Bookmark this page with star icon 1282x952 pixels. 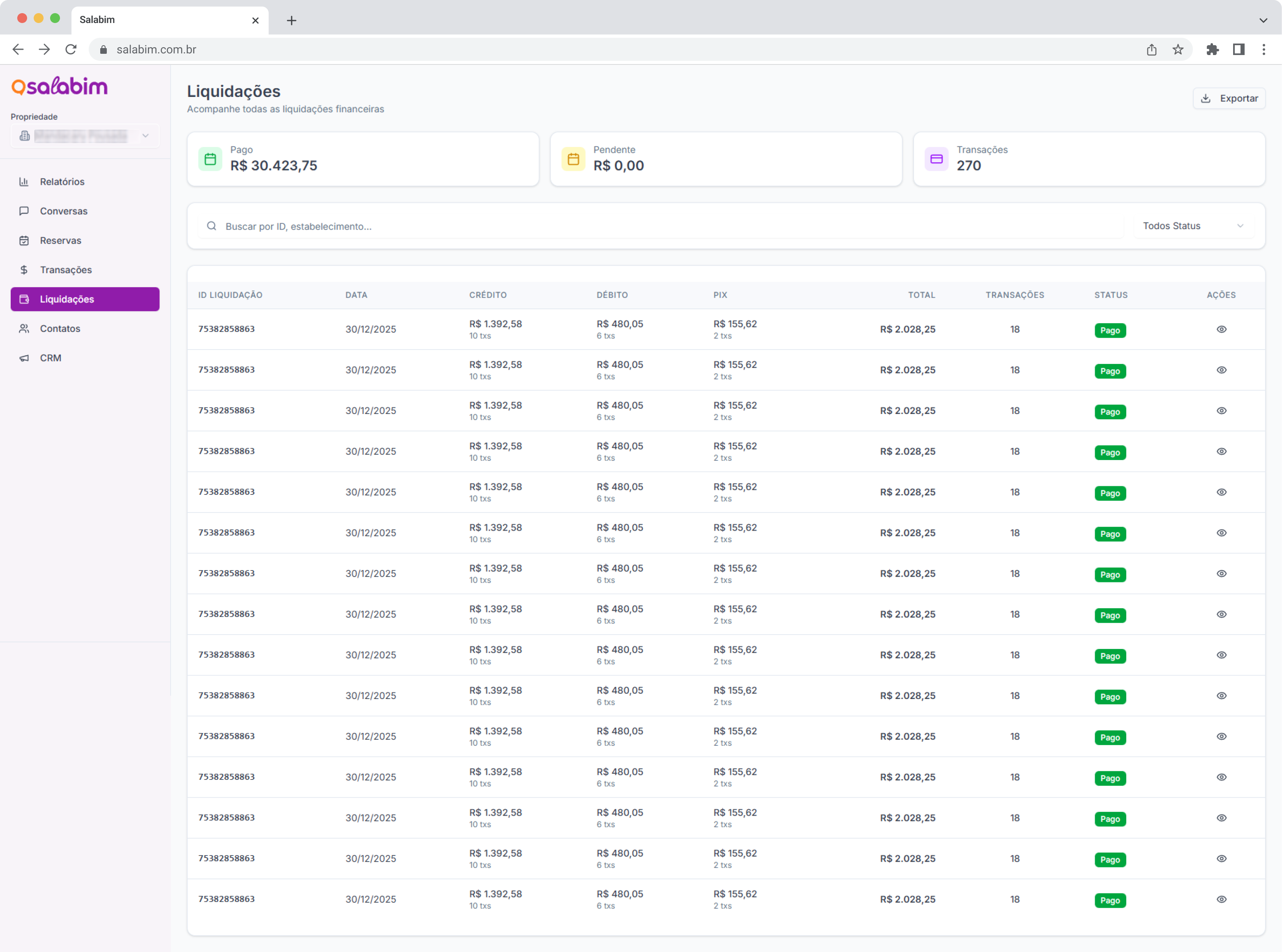[x=1178, y=50]
